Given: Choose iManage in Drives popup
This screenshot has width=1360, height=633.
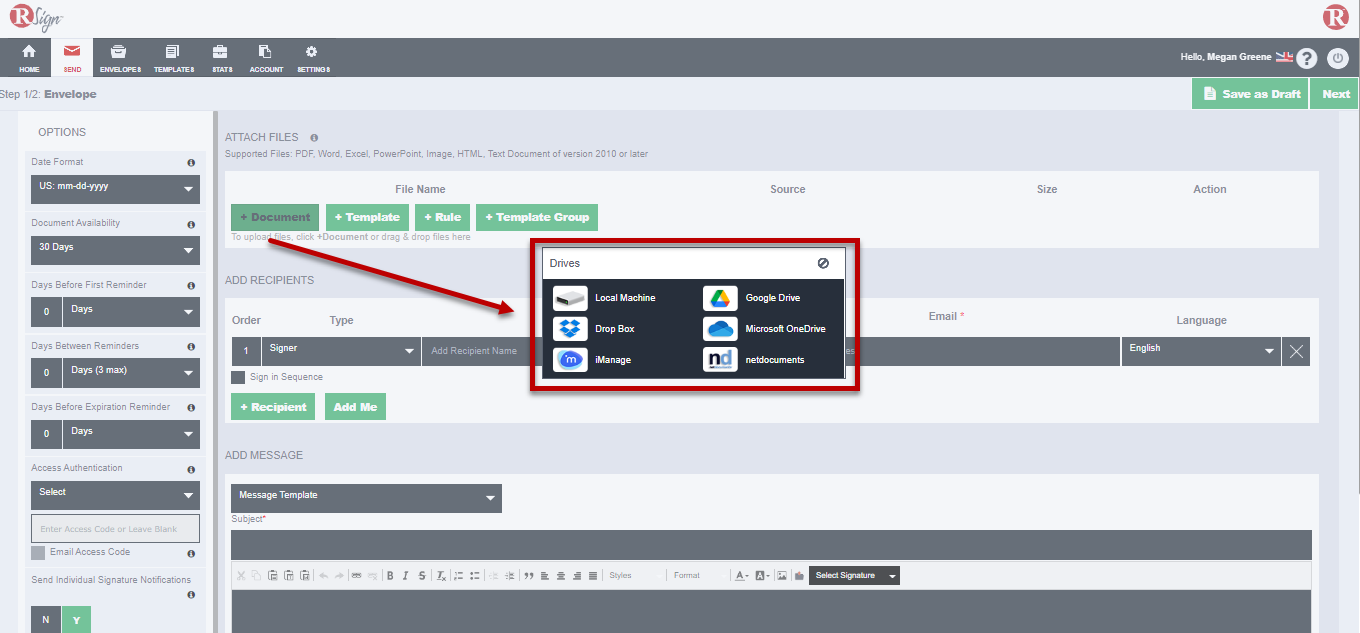Looking at the screenshot, I should (592, 359).
